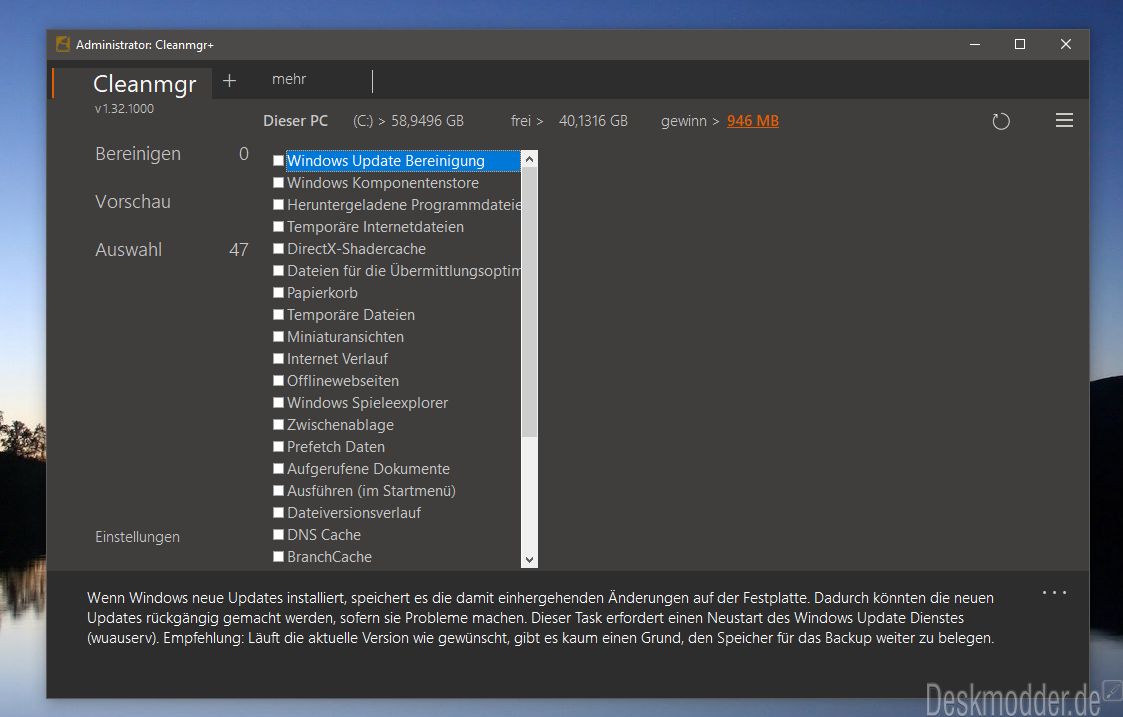Image resolution: width=1123 pixels, height=717 pixels.
Task: Tick the Temporäre Dateien checkbox
Action: 279,314
